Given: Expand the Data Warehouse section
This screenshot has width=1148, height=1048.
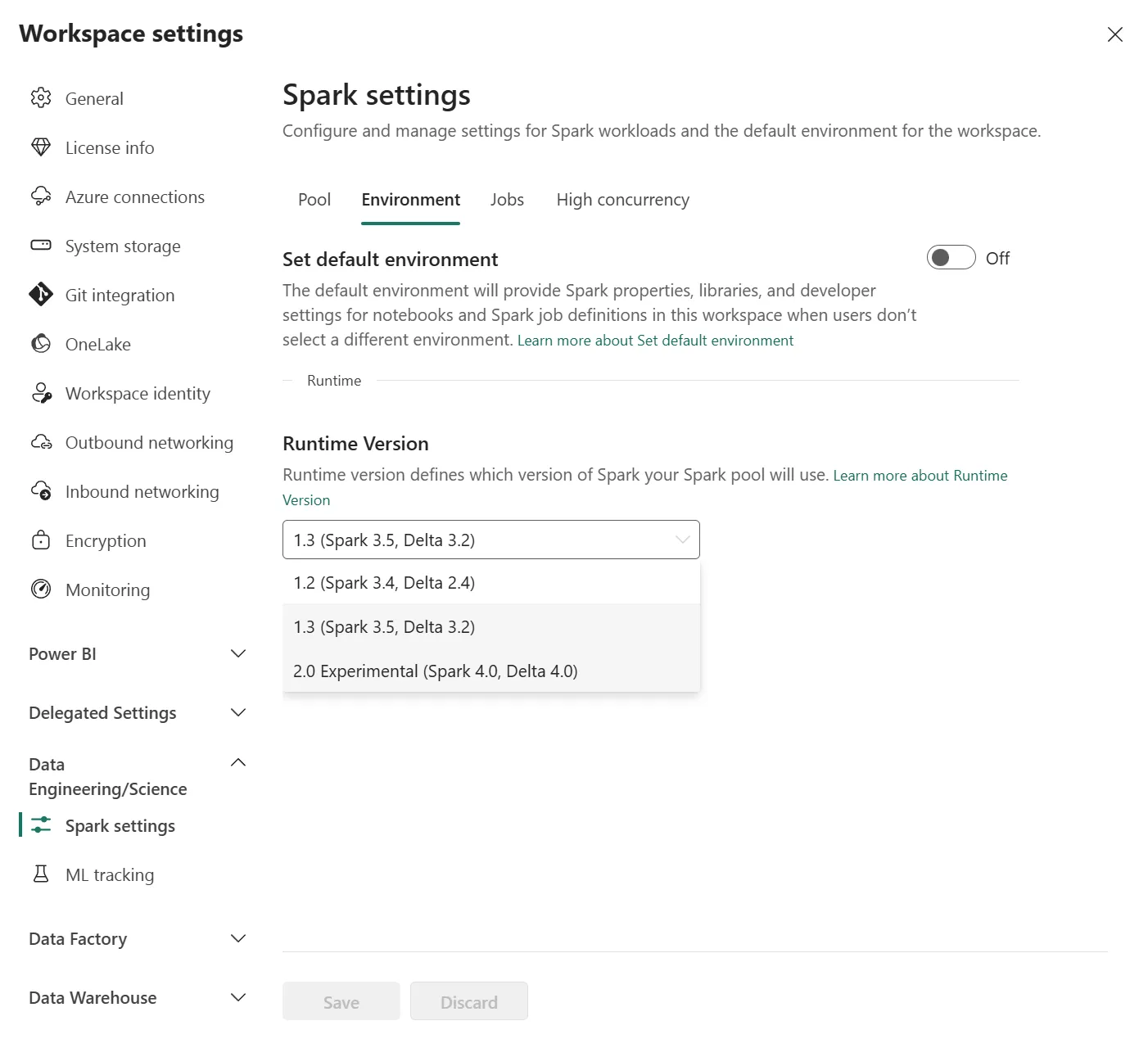Looking at the screenshot, I should pos(238,997).
